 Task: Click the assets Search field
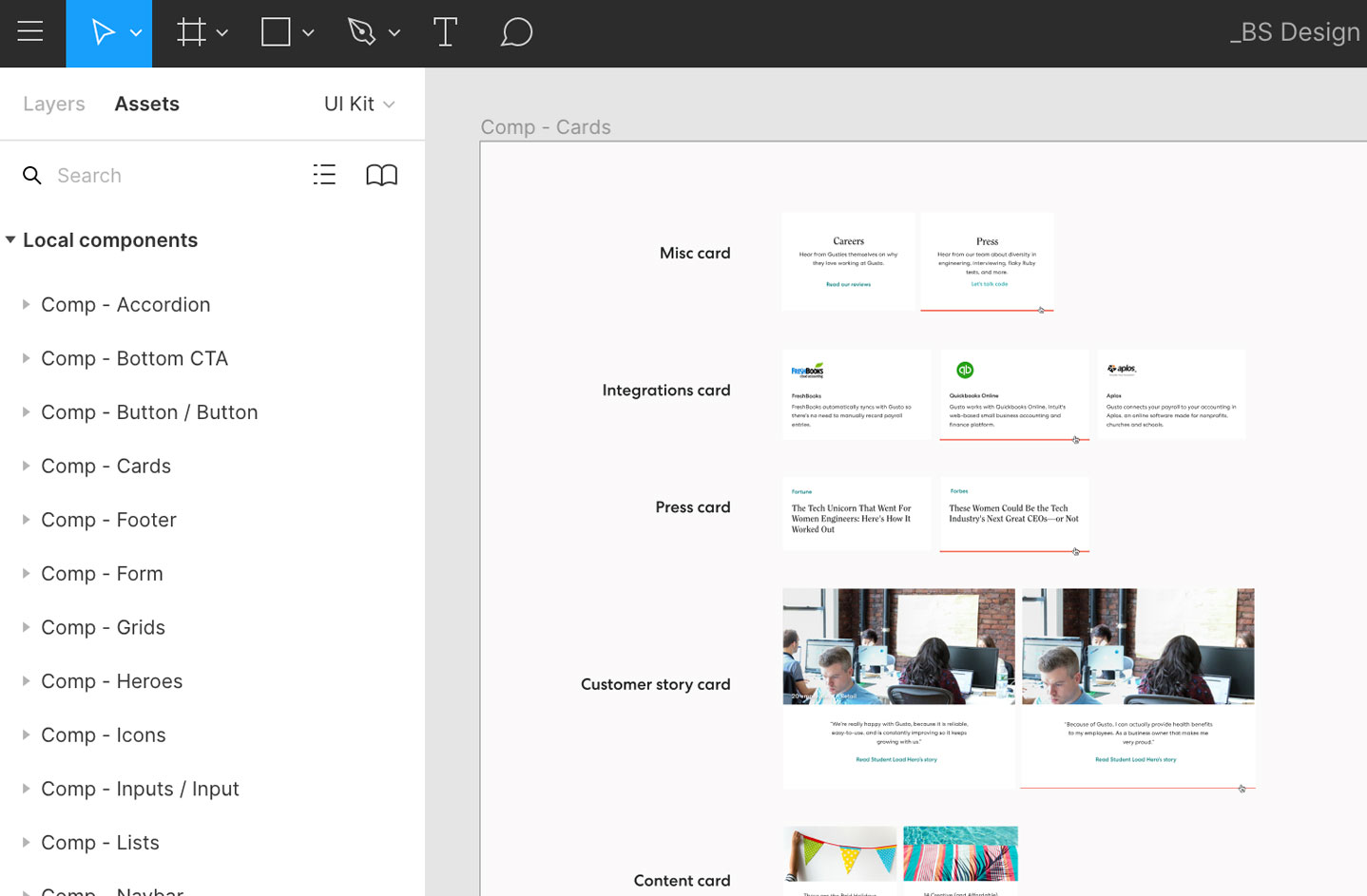[x=171, y=175]
